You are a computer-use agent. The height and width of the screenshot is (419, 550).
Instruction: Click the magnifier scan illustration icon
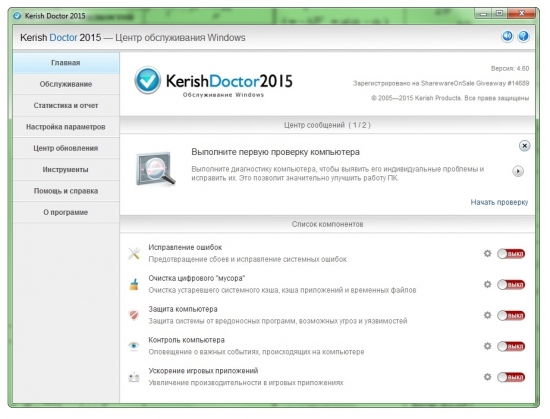pos(155,169)
